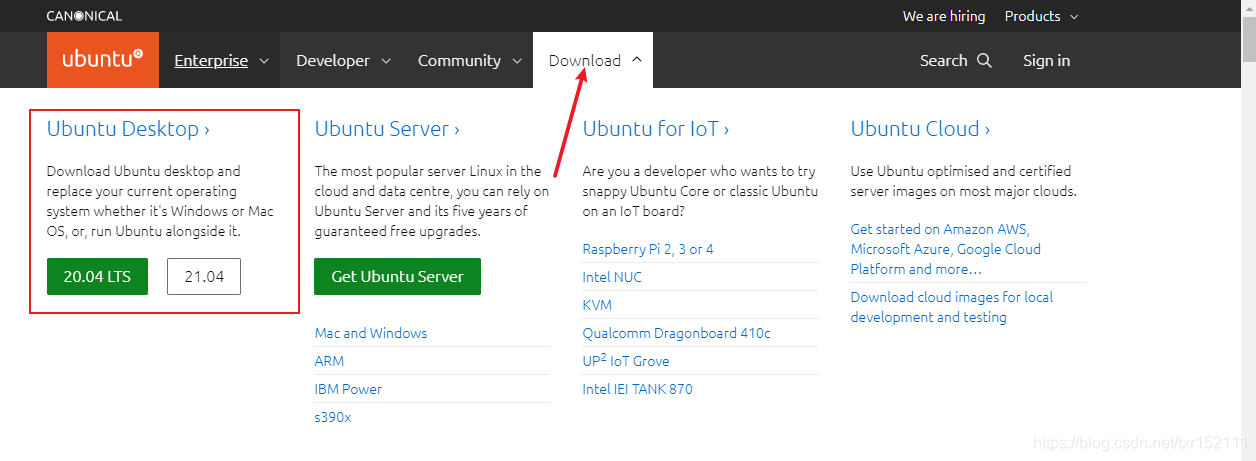Image resolution: width=1256 pixels, height=461 pixels.
Task: Click Download cloud images for local development
Action: [951, 307]
